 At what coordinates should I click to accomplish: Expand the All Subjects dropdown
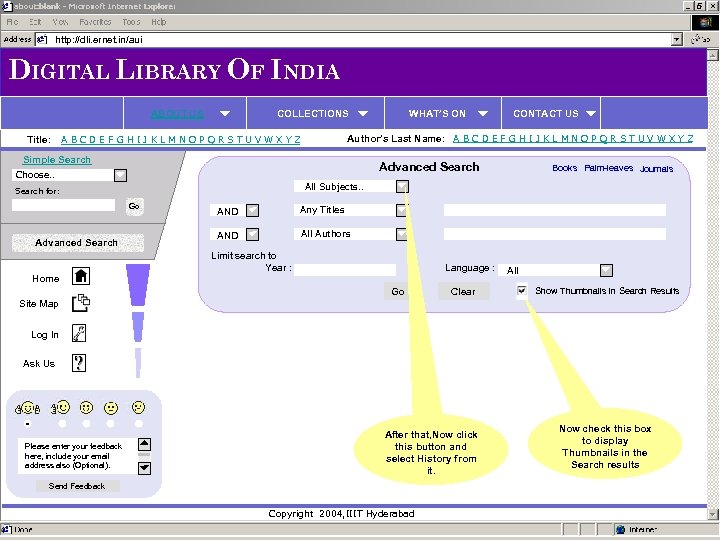tap(402, 186)
